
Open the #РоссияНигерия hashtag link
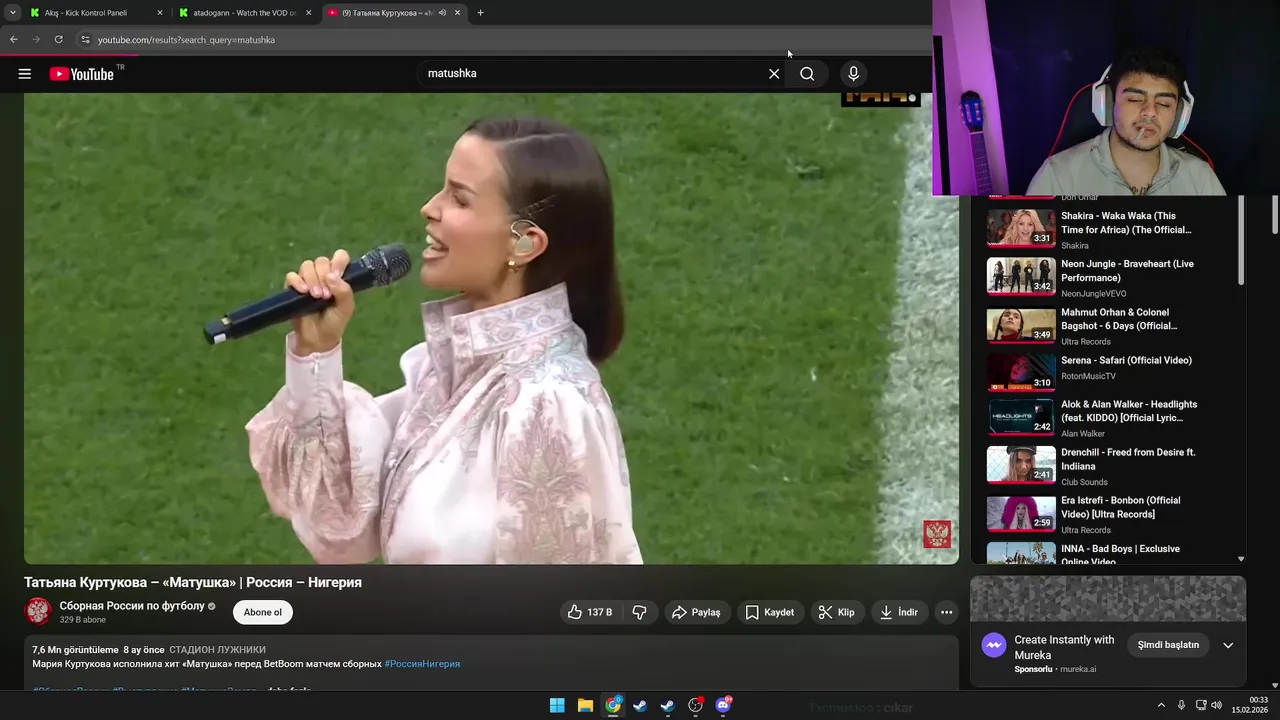click(422, 664)
